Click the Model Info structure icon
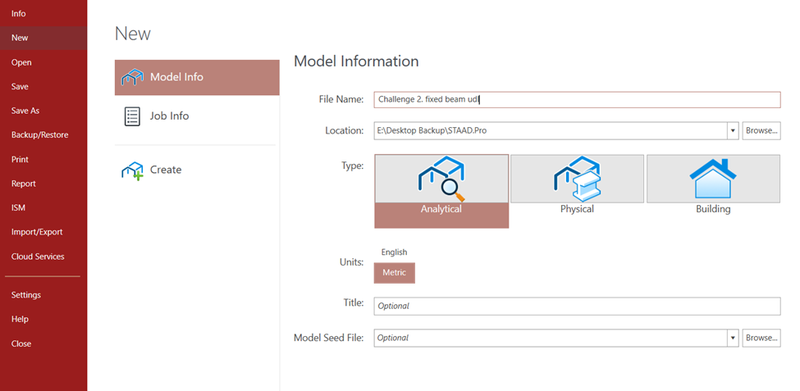Viewport: 800px width, 391px height. (x=132, y=78)
